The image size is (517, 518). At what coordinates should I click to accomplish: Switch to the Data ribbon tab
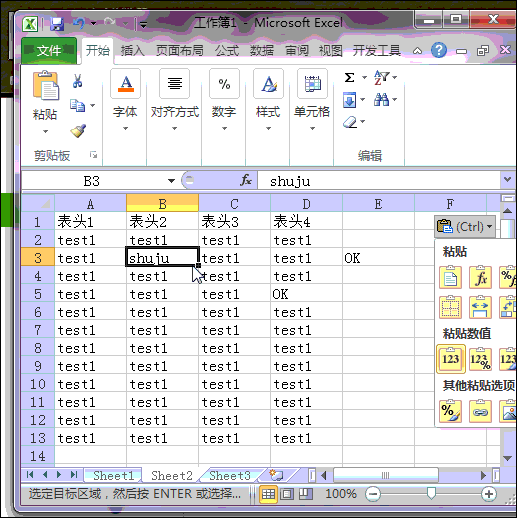click(262, 51)
